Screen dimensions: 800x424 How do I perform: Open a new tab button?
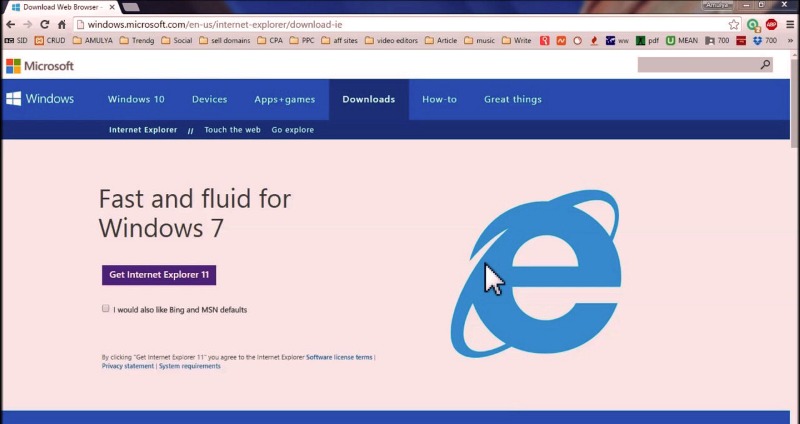(131, 7)
